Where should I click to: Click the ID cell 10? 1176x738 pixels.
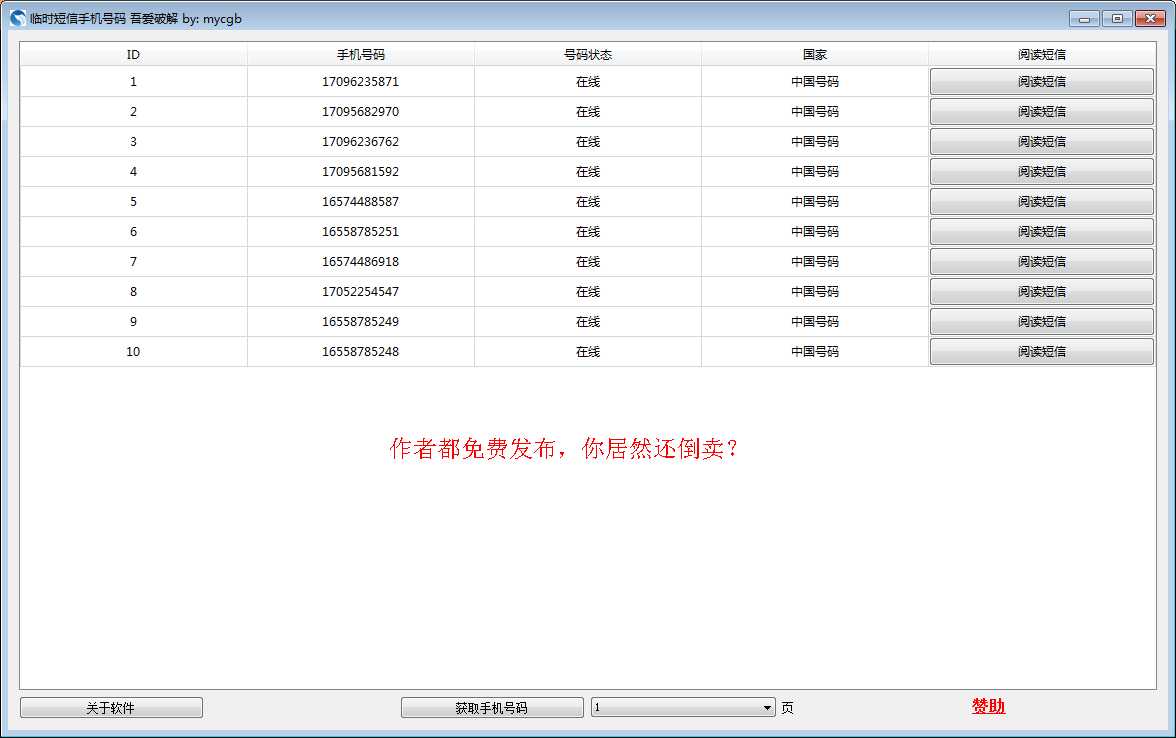pos(134,352)
